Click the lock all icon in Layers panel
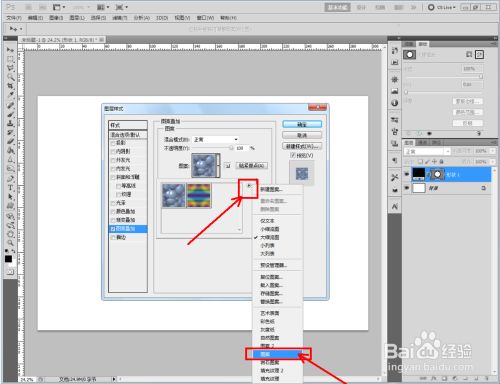 (441, 162)
